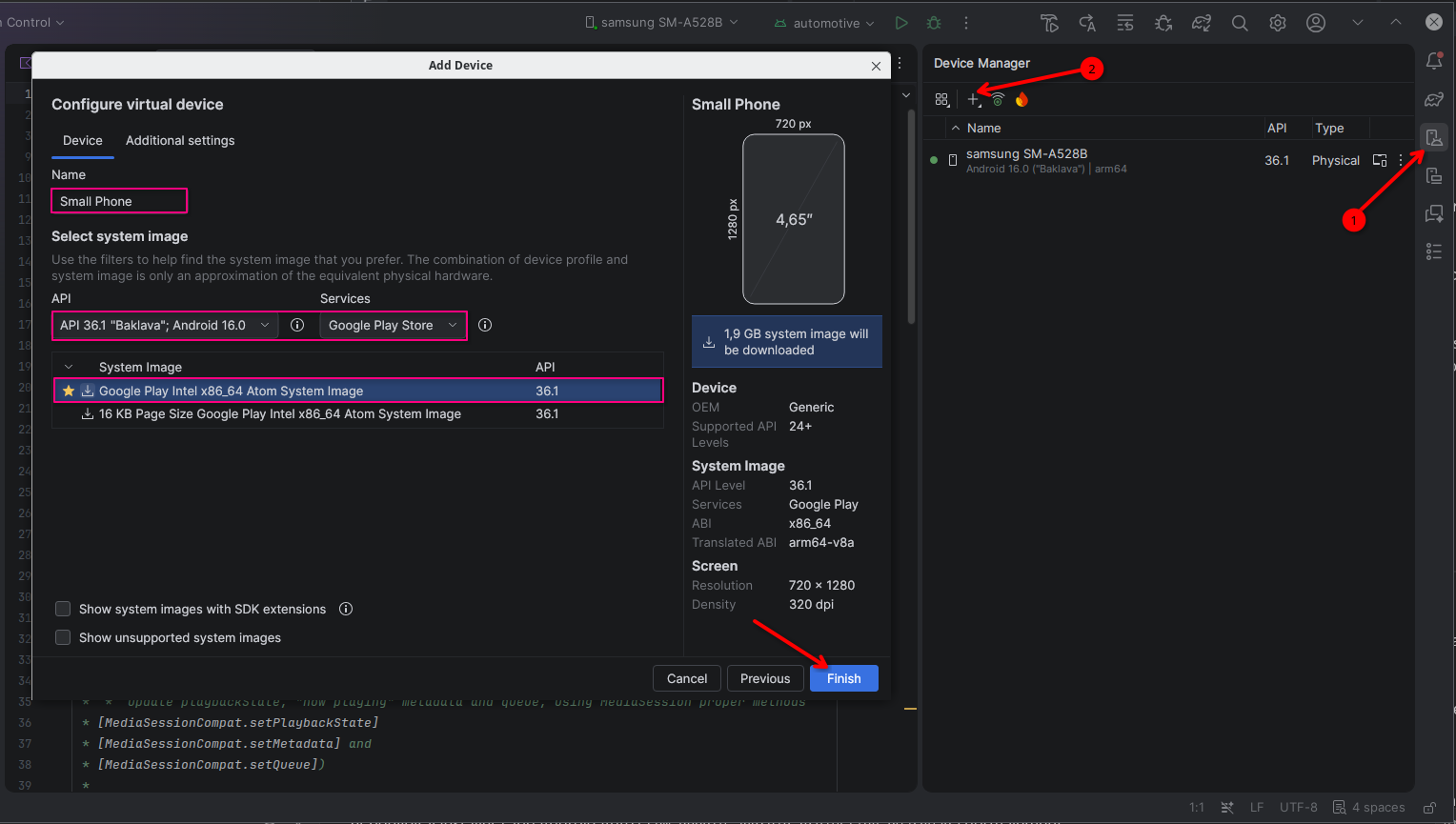Open the bulleted-list tool window sidebar icon
This screenshot has width=1456, height=824.
[1434, 251]
